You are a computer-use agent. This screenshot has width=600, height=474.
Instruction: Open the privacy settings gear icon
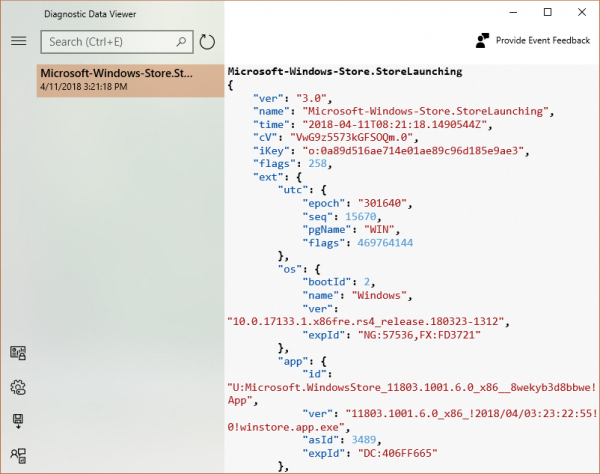click(x=18, y=387)
